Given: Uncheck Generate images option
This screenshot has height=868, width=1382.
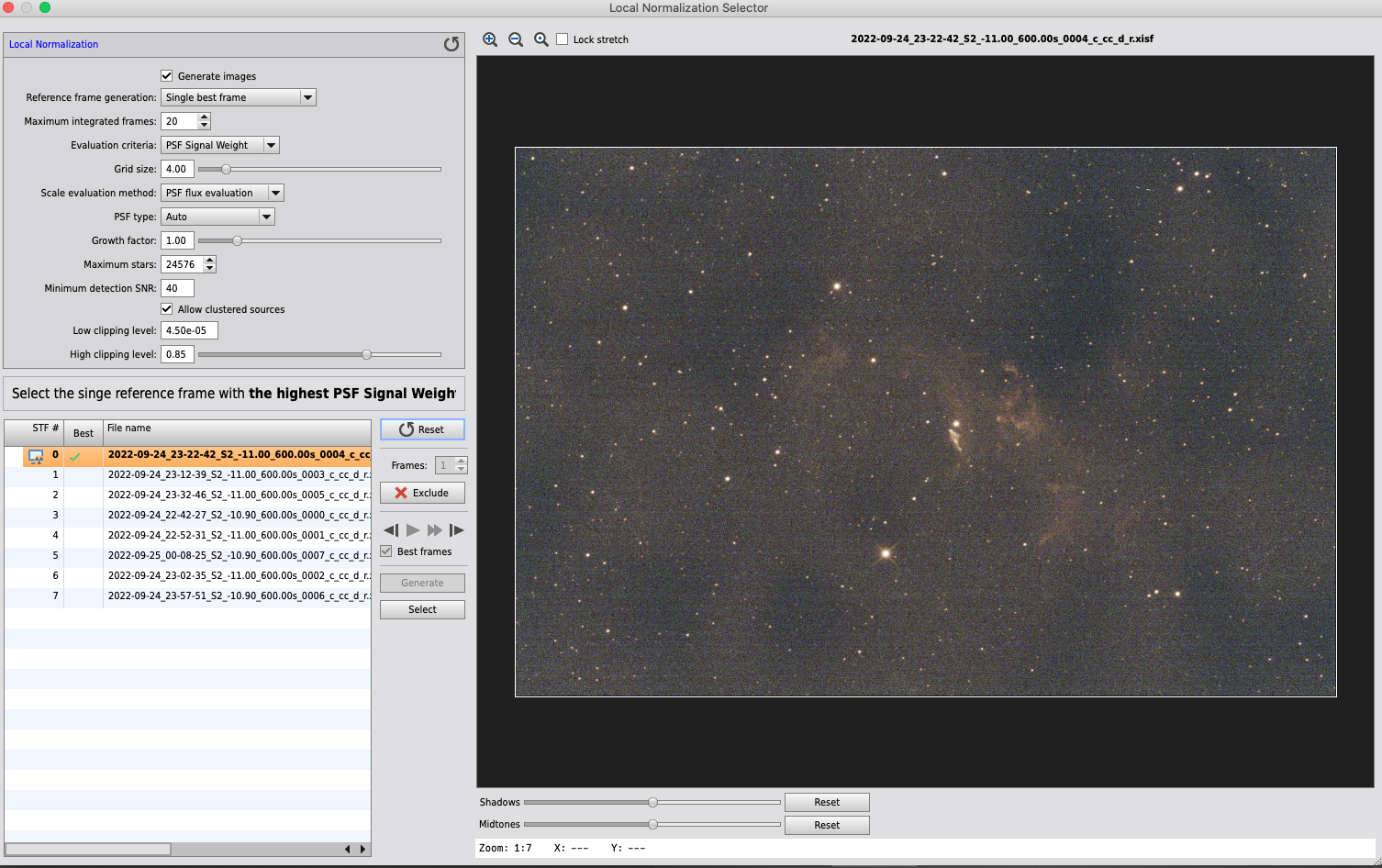Looking at the screenshot, I should click(x=167, y=76).
